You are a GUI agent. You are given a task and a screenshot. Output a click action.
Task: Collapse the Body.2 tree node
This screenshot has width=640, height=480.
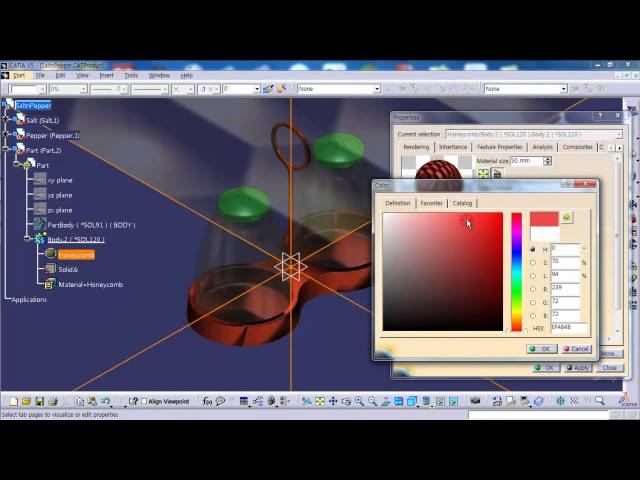tap(27, 239)
